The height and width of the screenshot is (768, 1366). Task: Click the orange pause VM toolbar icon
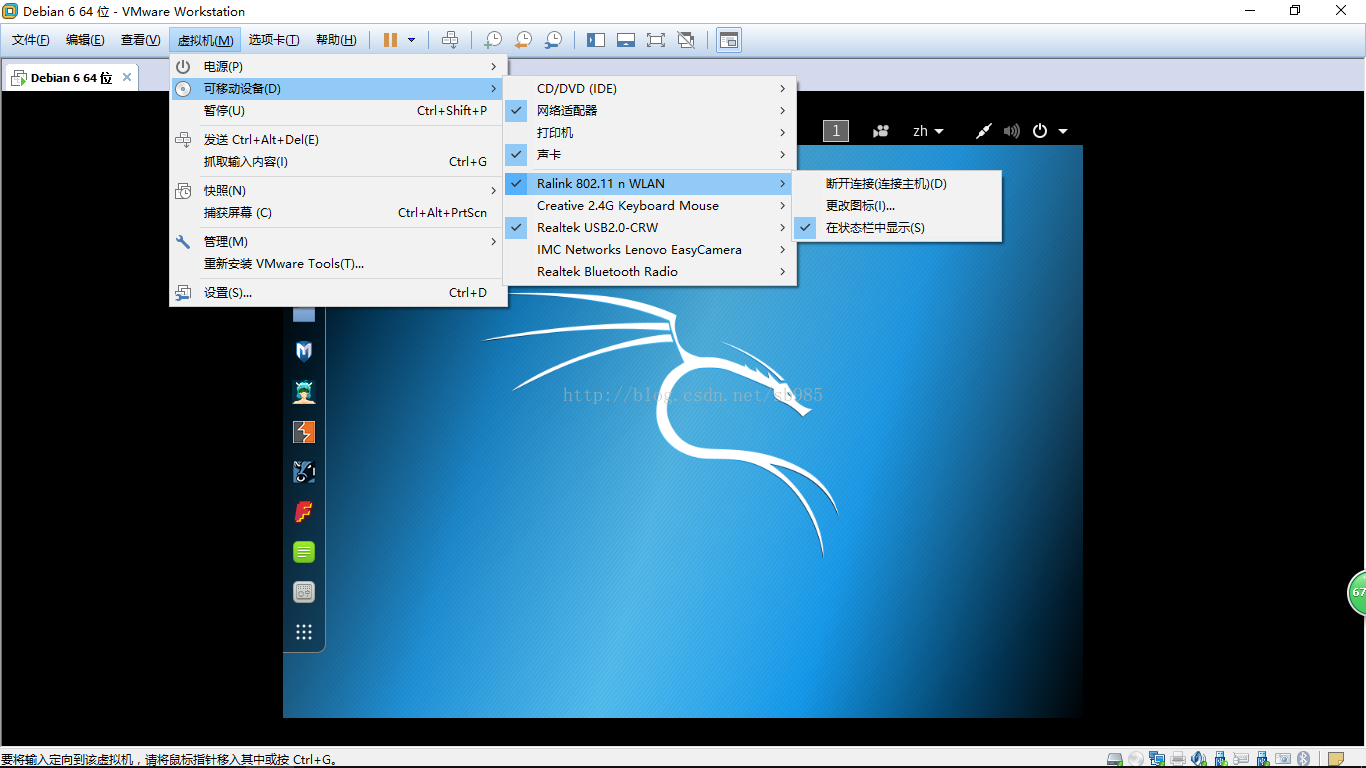[x=390, y=40]
